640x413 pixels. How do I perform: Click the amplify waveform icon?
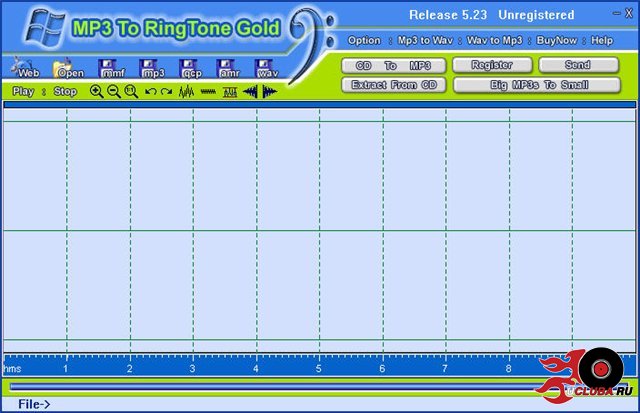[187, 92]
